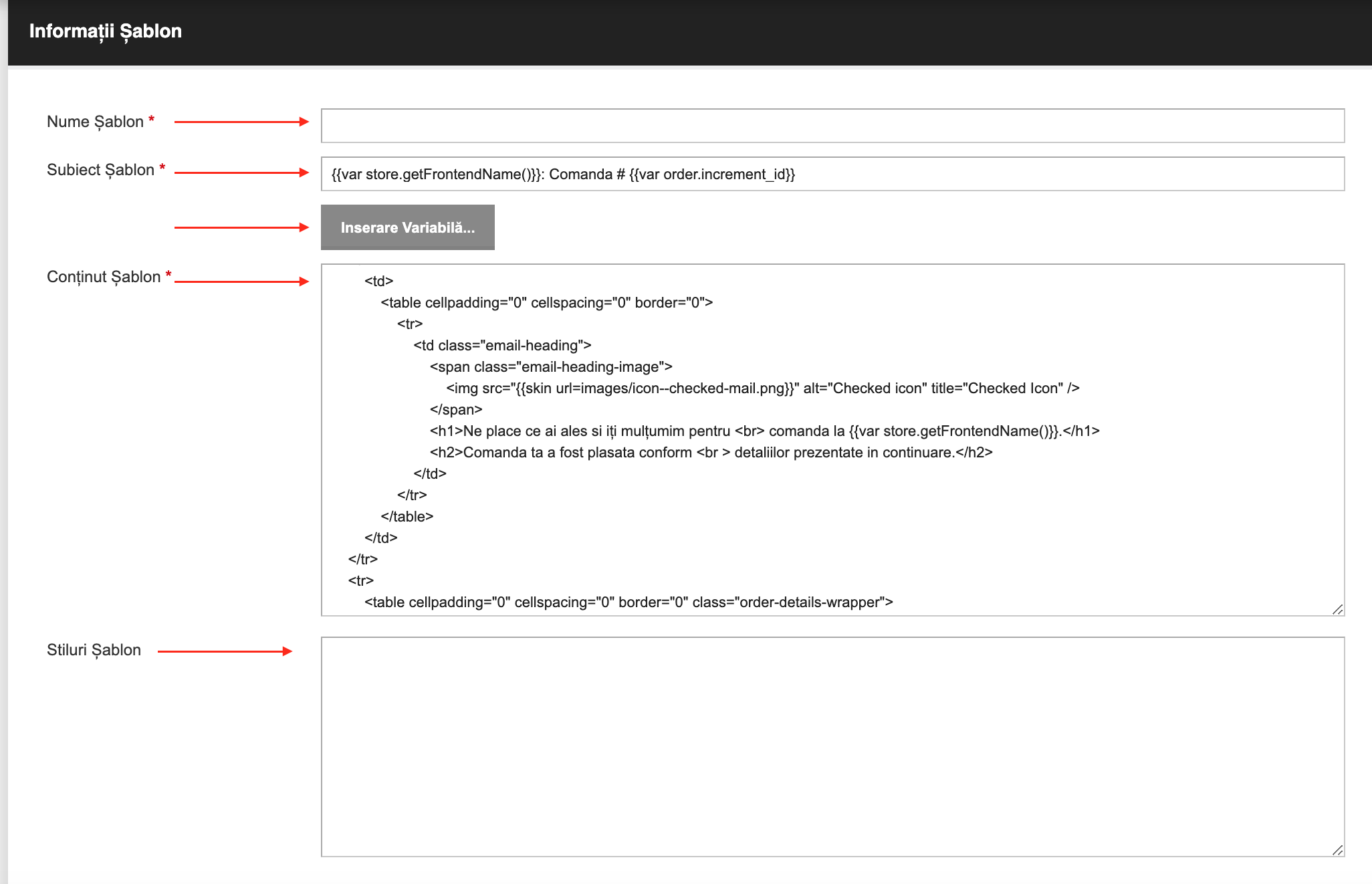Click the Informații Șablon heading
Screen dimensions: 1372x884
tap(106, 31)
